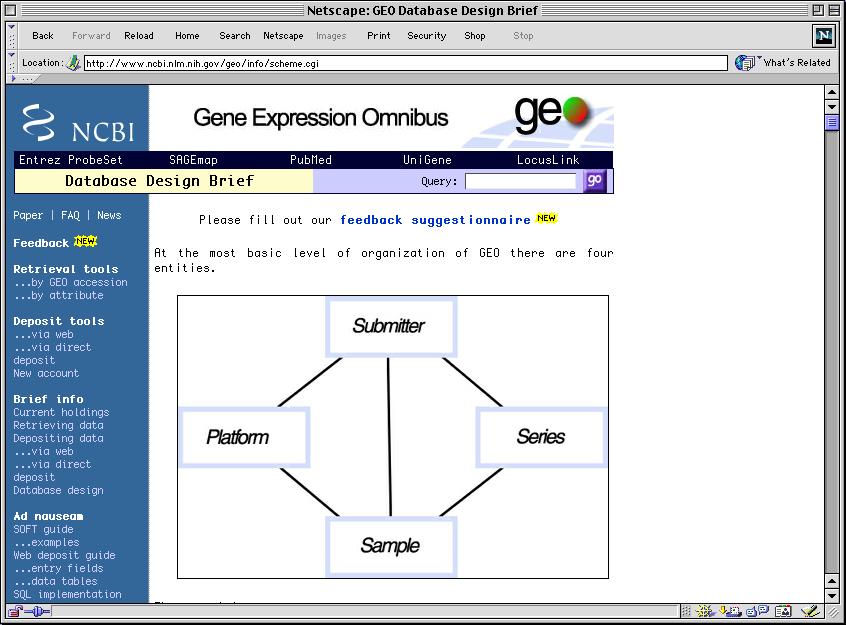Open the FAQ sidebar link
Screen dimensions: 846x625
pyautogui.click(x=70, y=215)
